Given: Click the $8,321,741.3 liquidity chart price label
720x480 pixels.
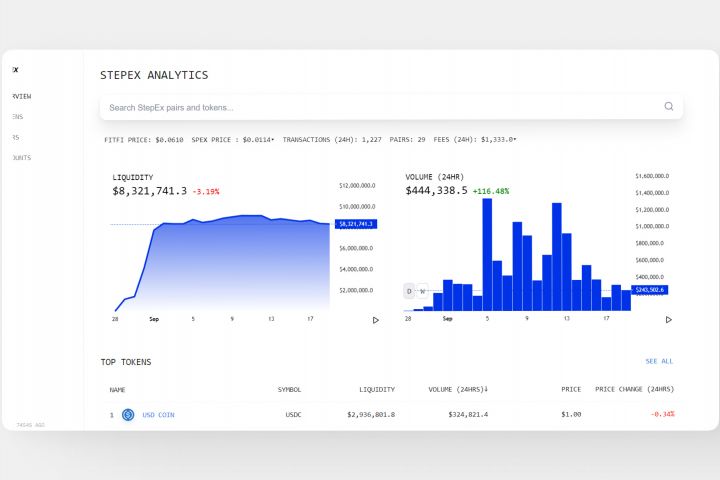Looking at the screenshot, I should click(356, 224).
